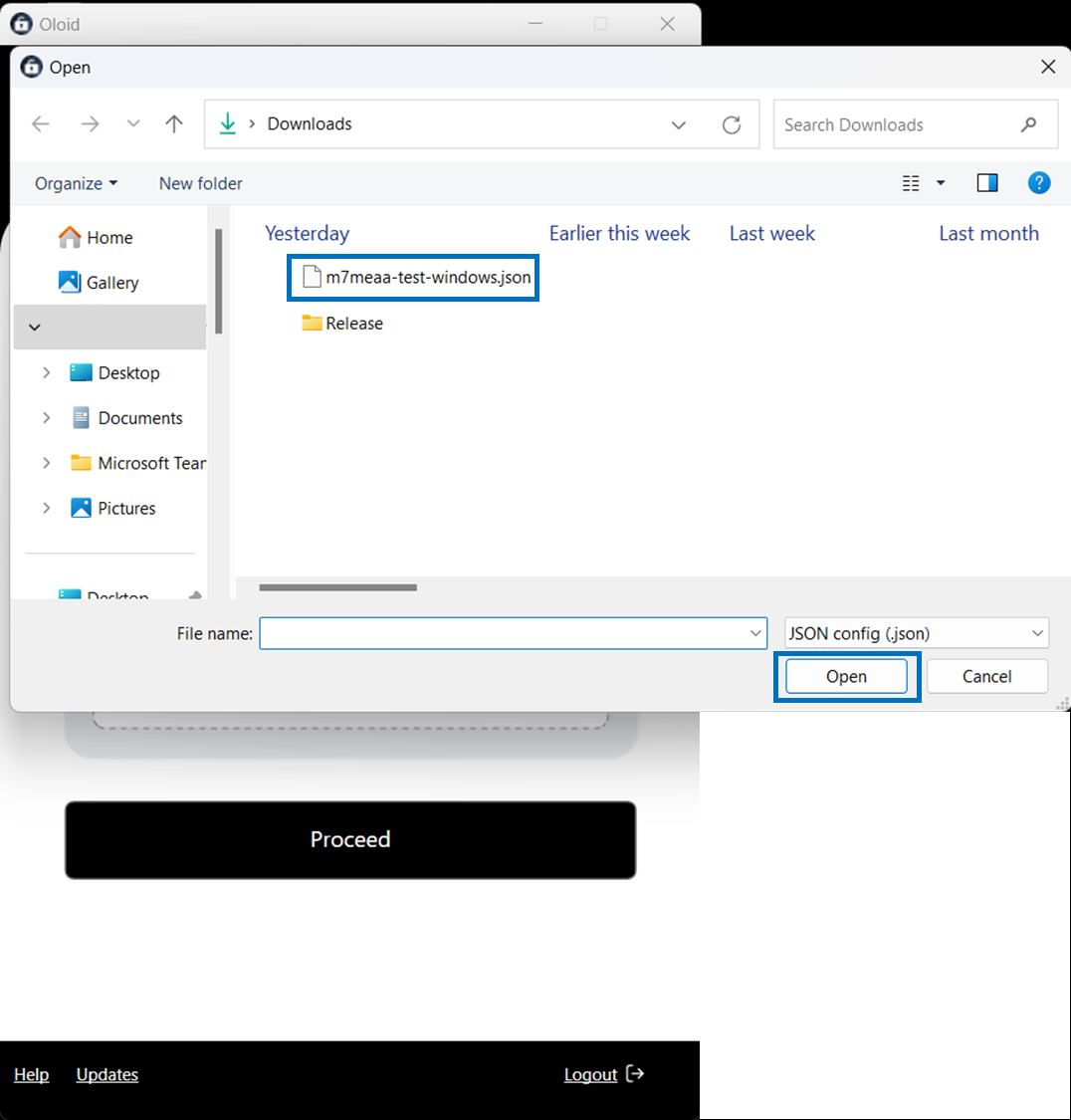The width and height of the screenshot is (1071, 1120).
Task: Click the green Downloads arrow icon
Action: click(228, 123)
